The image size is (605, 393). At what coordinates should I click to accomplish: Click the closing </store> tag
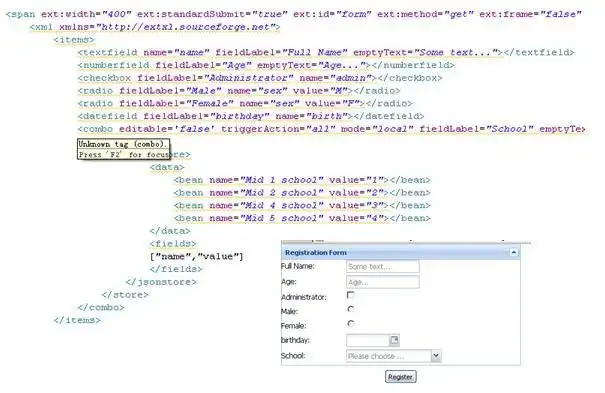(x=125, y=295)
